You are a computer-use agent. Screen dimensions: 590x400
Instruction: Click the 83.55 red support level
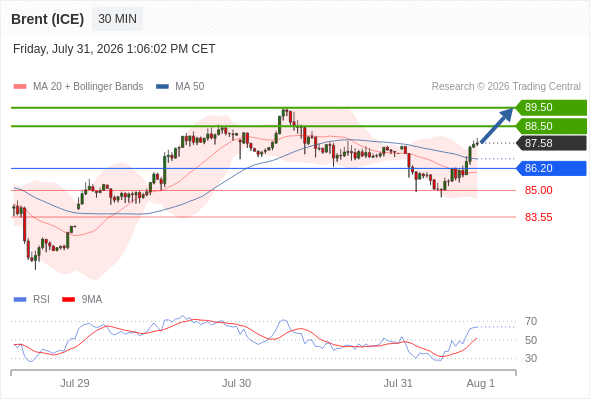click(x=538, y=217)
